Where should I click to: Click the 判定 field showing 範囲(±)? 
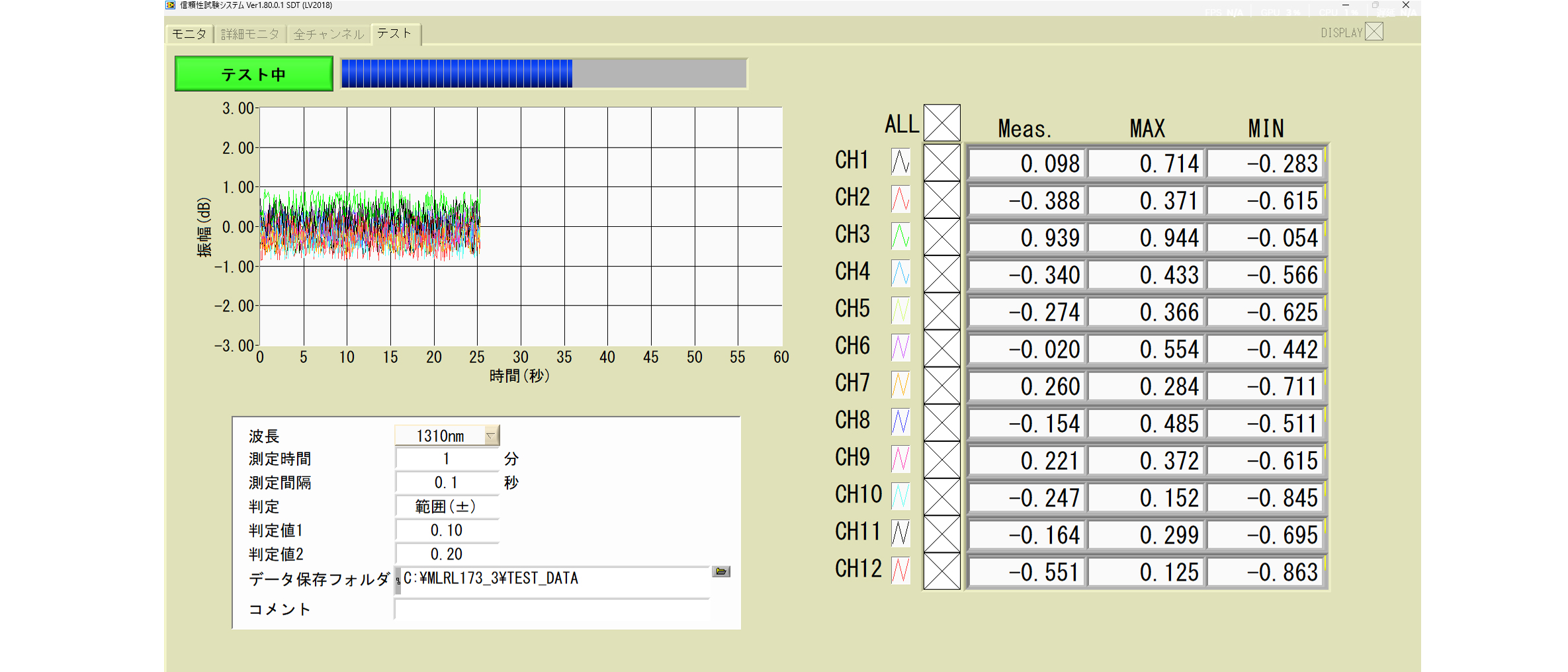(447, 506)
